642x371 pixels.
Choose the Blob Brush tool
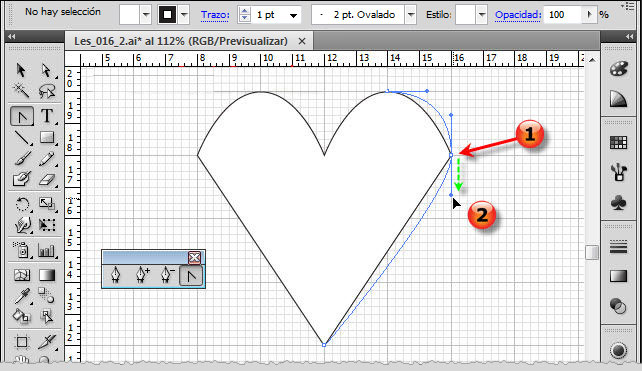click(21, 179)
